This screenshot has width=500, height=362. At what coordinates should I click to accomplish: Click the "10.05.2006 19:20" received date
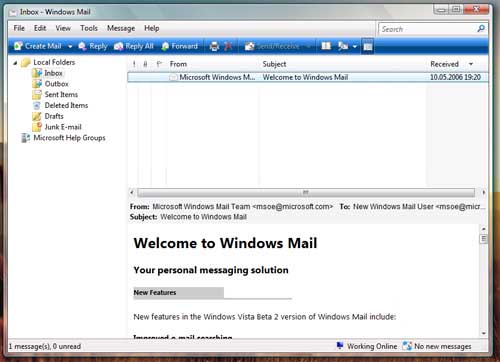point(455,77)
